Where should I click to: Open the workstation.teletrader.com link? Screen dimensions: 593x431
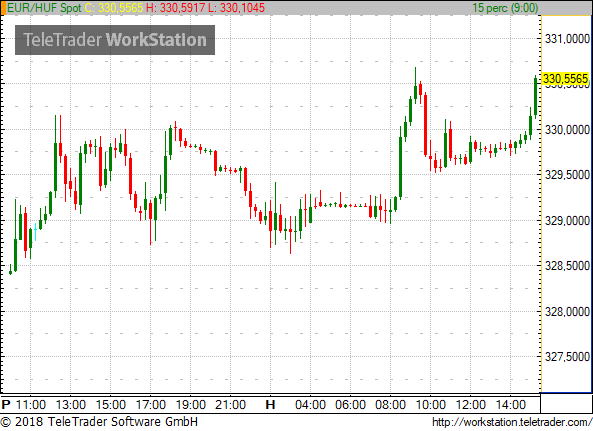coord(512,422)
